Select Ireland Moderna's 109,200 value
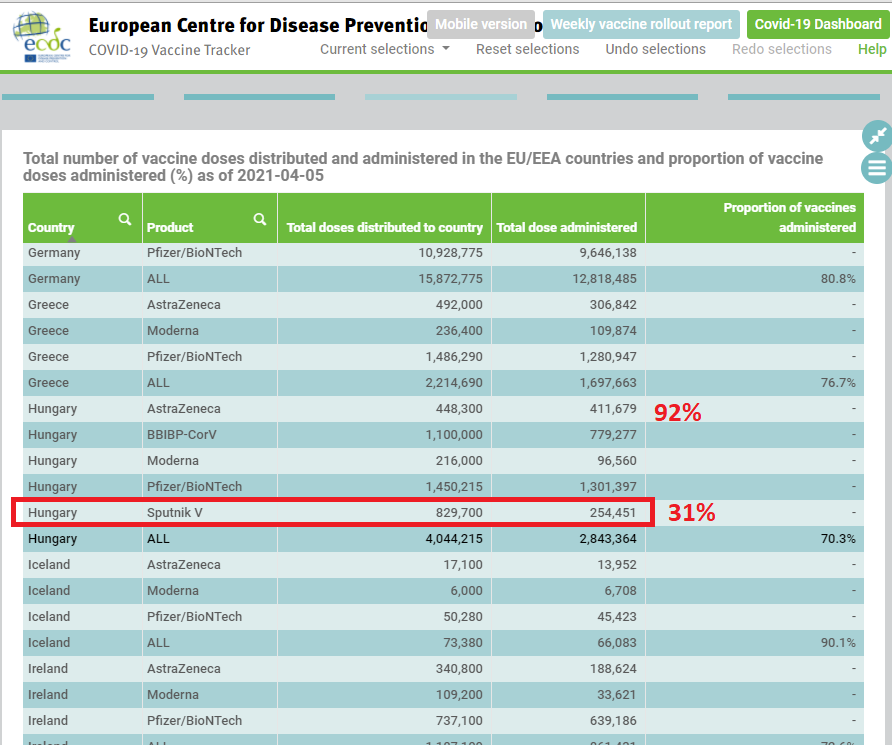Viewport: 892px width, 745px height. click(459, 695)
